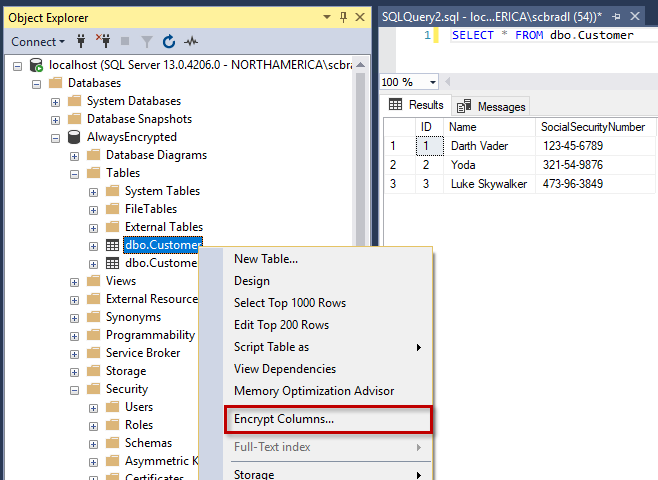Pin the Object Explorer panel
Screen dimensions: 658x480
[x=343, y=17]
